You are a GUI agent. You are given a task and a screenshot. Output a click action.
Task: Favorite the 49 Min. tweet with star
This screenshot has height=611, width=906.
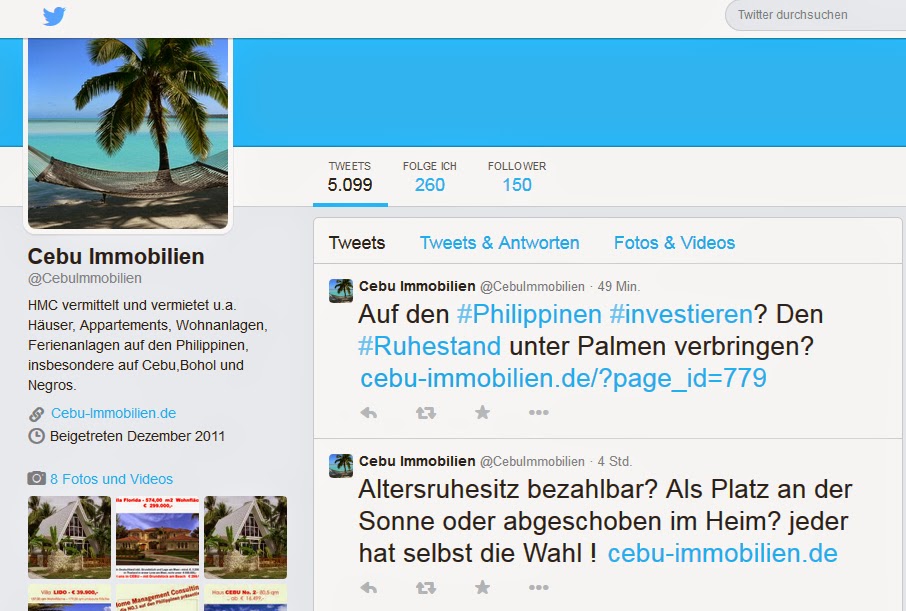482,412
